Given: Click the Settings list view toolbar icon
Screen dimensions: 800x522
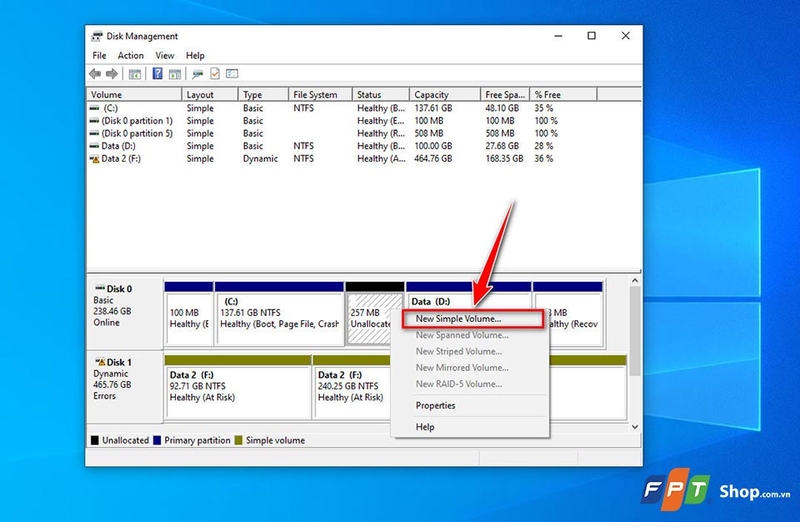Looking at the screenshot, I should pyautogui.click(x=232, y=73).
